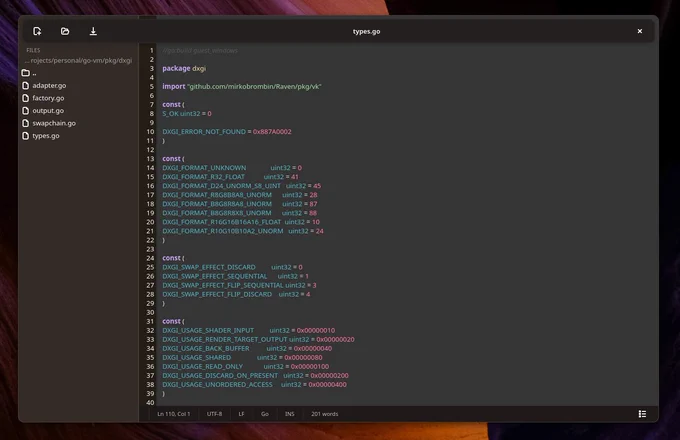Select types.go in file list

tap(46, 136)
